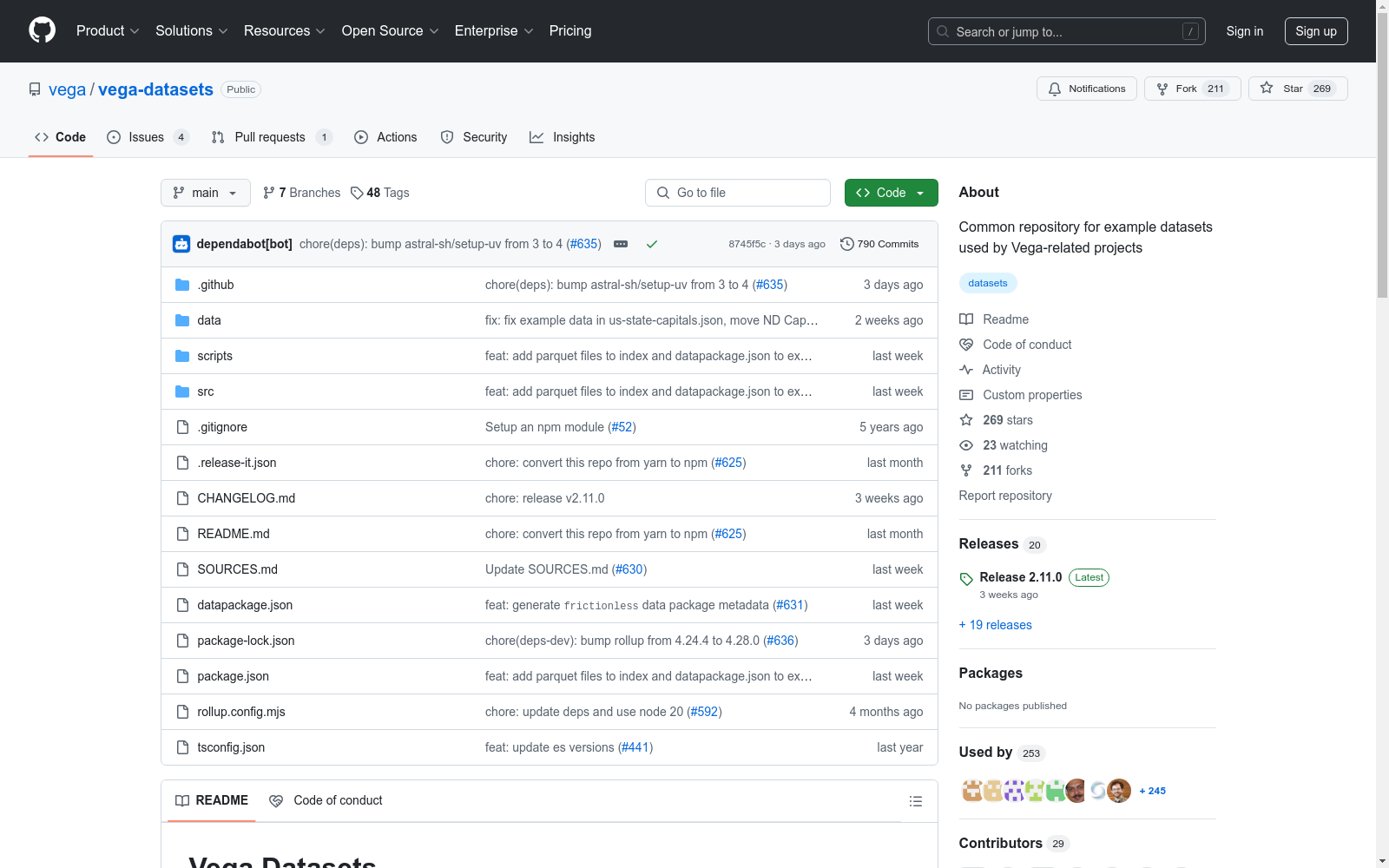Open the Actions tab
The width and height of the screenshot is (1389, 868).
coord(385,137)
